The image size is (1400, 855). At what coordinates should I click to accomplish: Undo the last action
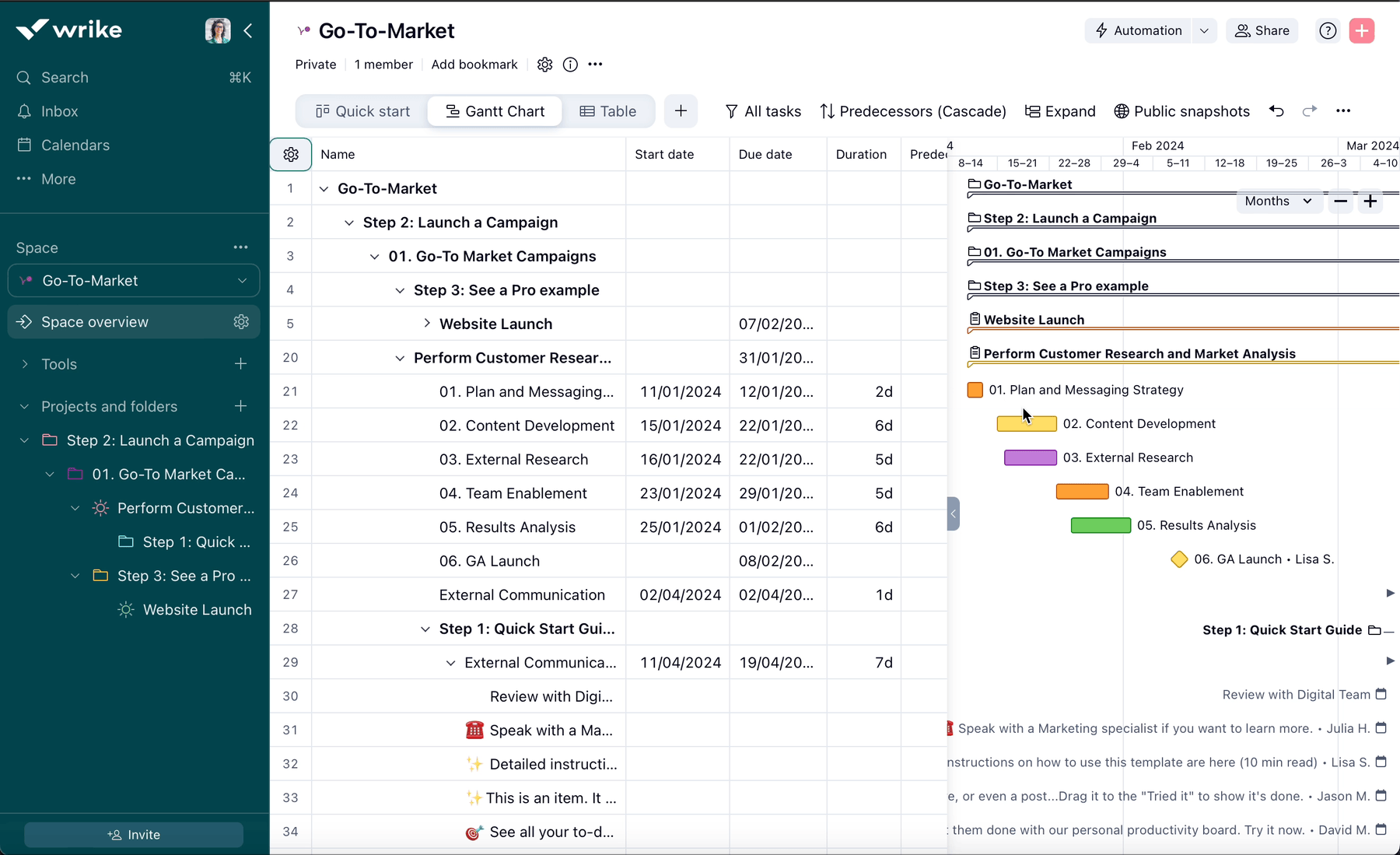(x=1276, y=111)
